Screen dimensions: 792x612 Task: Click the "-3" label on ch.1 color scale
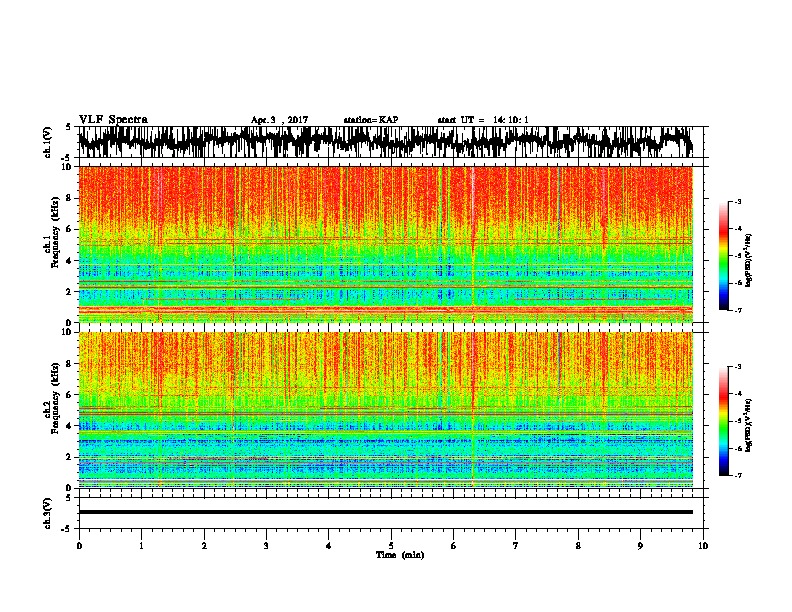click(737, 201)
